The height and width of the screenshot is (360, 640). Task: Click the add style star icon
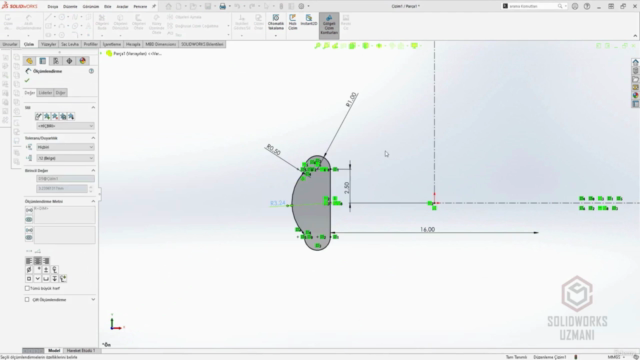point(47,116)
